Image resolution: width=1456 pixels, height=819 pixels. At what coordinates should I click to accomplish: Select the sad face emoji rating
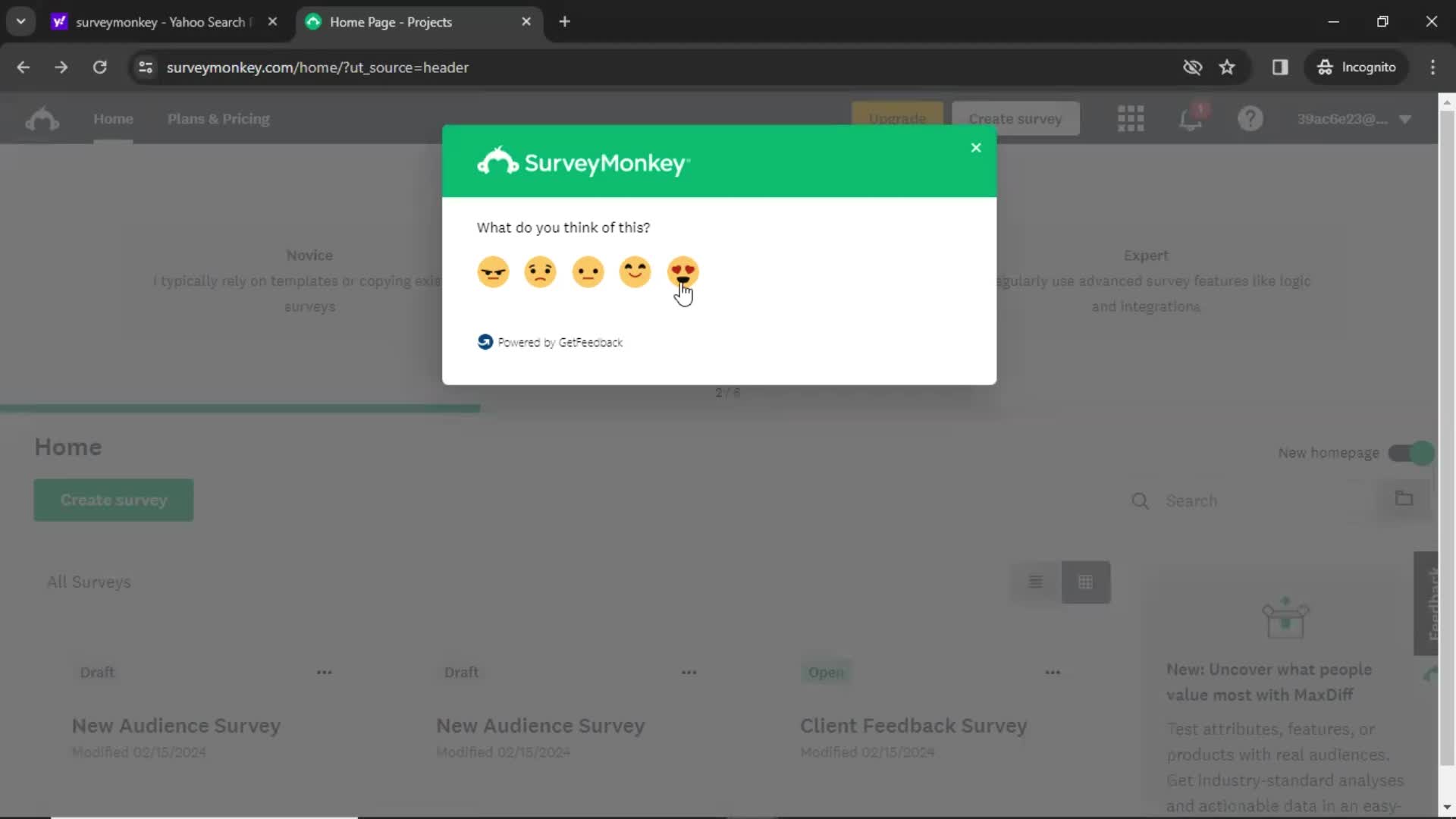540,272
